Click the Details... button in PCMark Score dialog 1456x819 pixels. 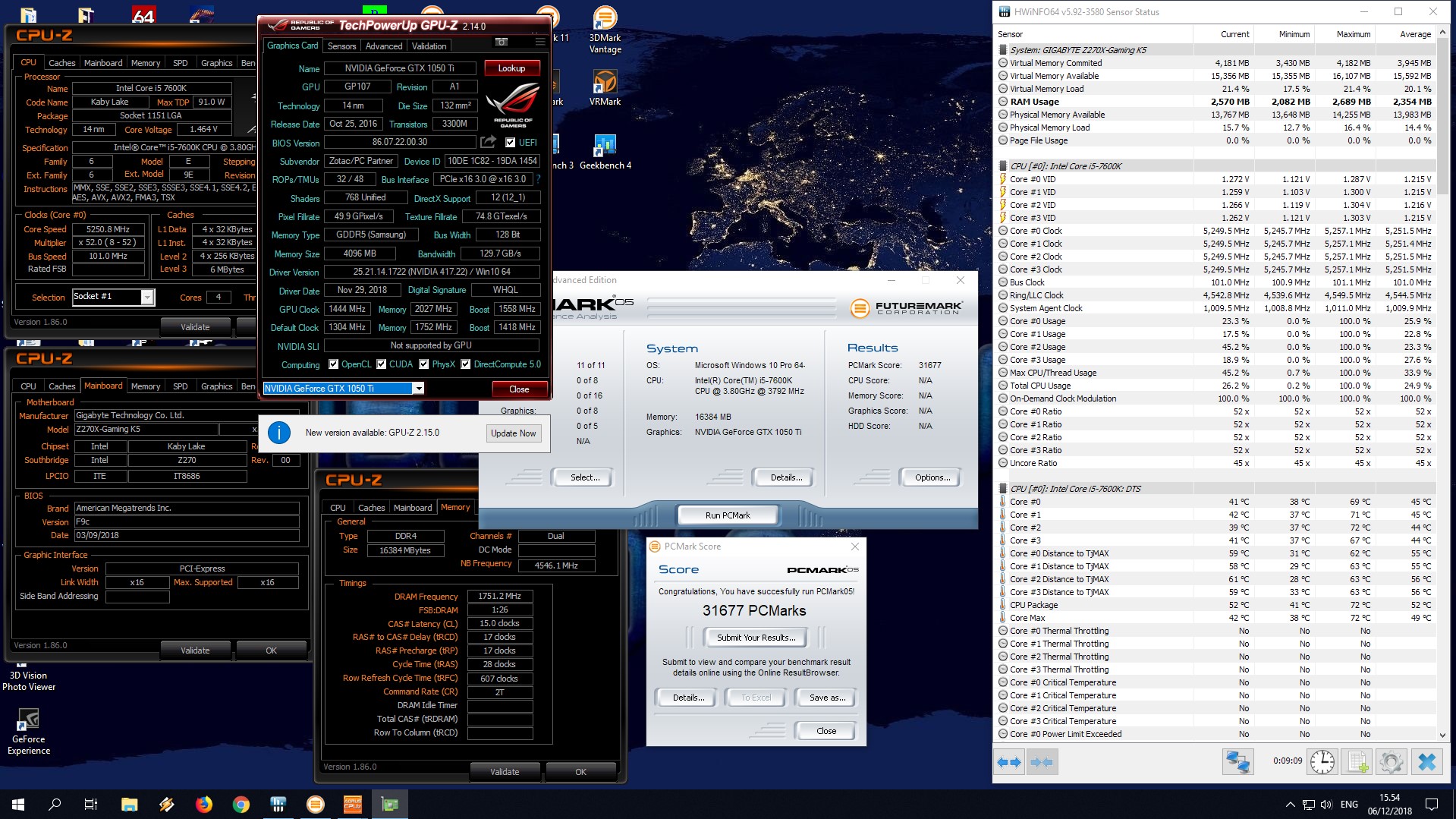point(688,698)
